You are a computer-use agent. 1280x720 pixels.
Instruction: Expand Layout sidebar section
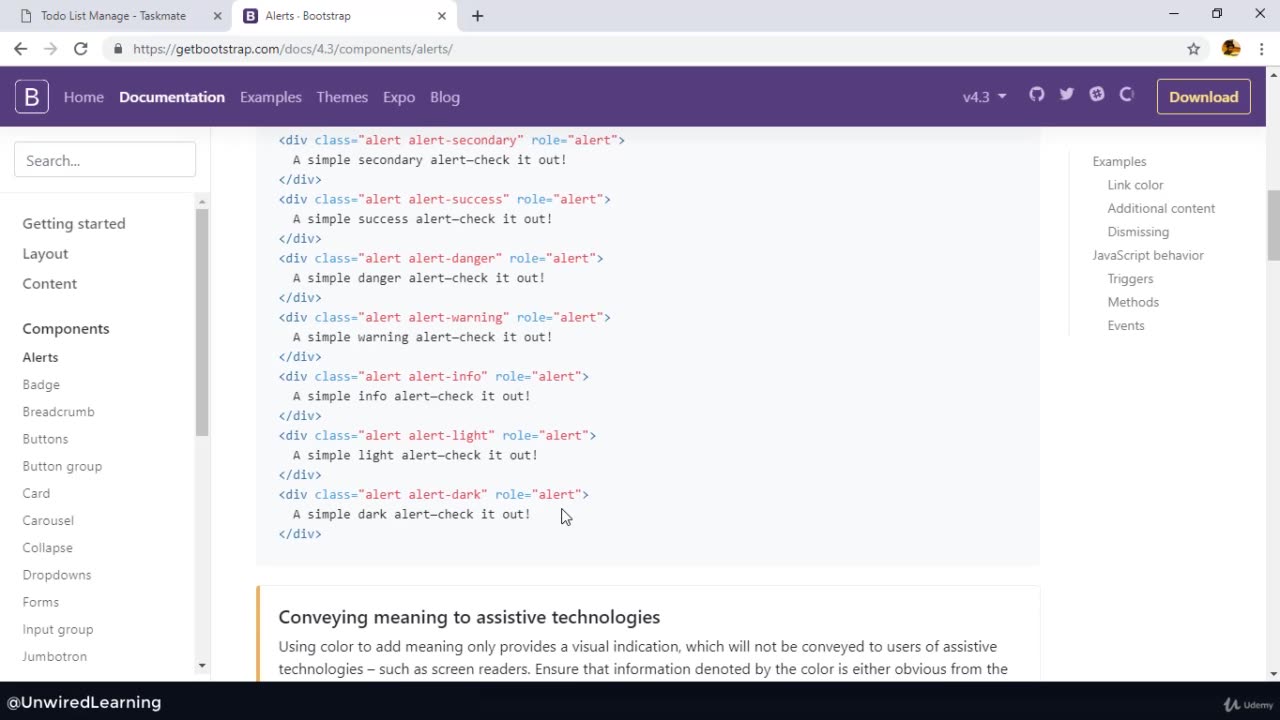tap(45, 253)
